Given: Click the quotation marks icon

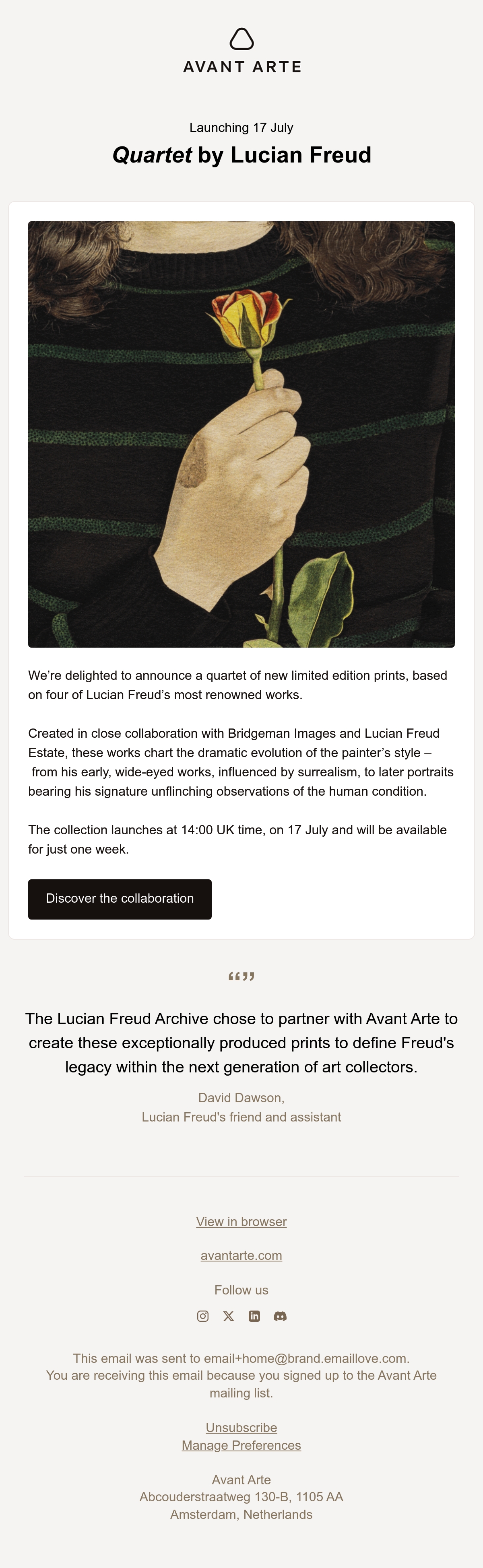Looking at the screenshot, I should tap(241, 976).
